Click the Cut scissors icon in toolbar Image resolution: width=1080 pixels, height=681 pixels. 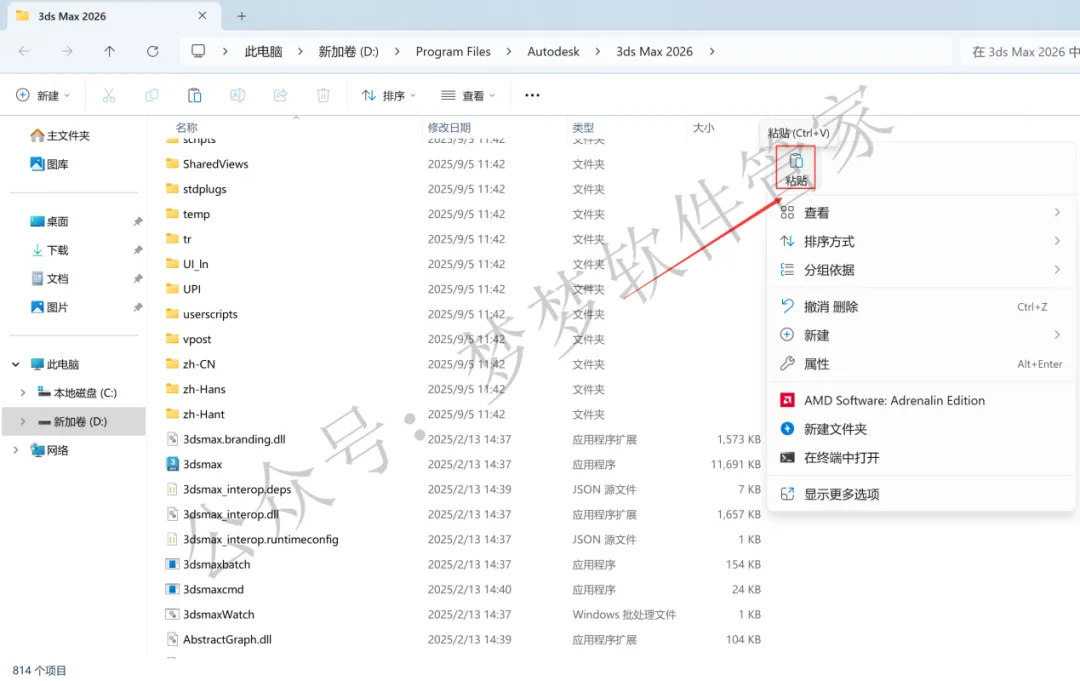coord(109,95)
